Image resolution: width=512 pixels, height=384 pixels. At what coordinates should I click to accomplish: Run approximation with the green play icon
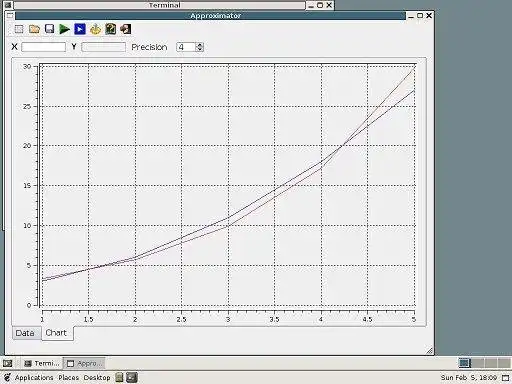click(x=64, y=29)
